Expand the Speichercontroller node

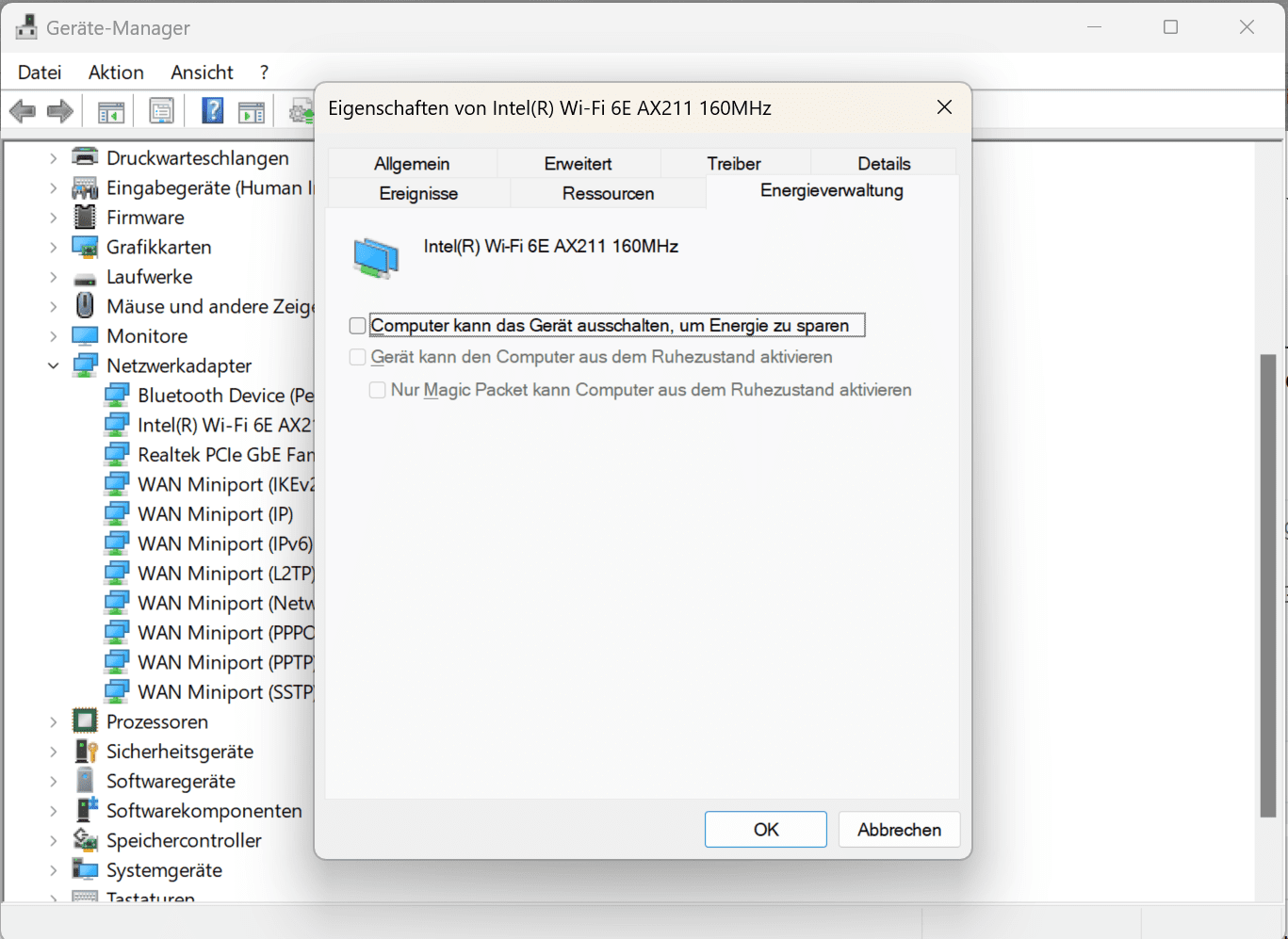coord(53,840)
